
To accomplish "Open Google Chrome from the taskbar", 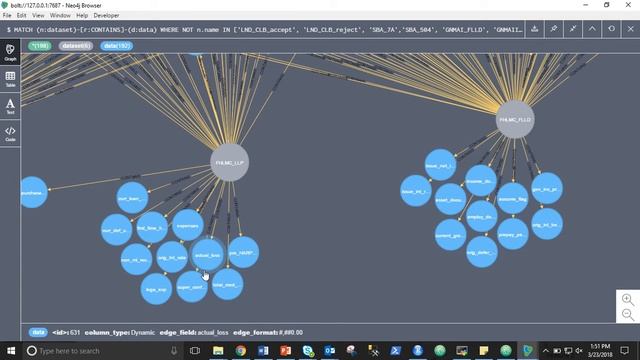I will coord(241,351).
